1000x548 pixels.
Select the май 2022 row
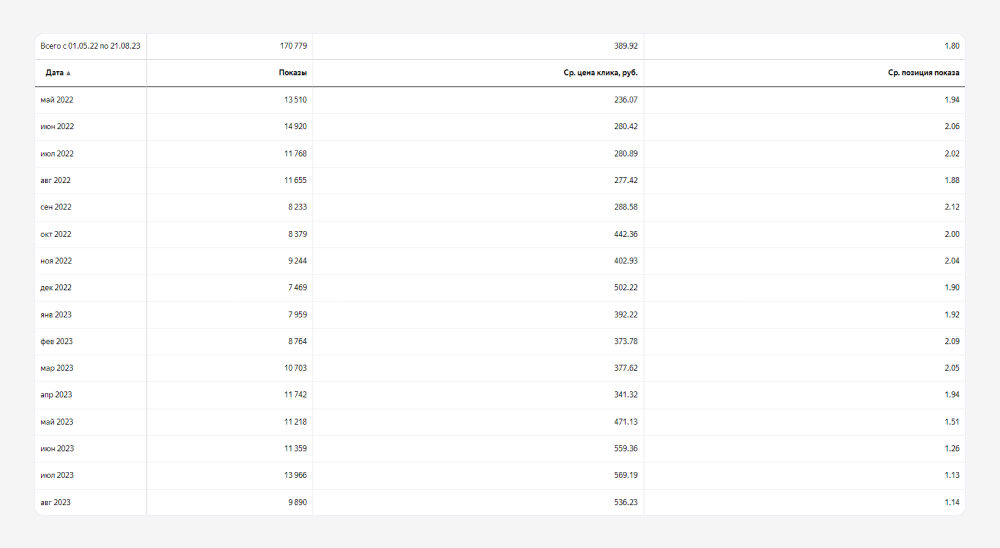56,100
